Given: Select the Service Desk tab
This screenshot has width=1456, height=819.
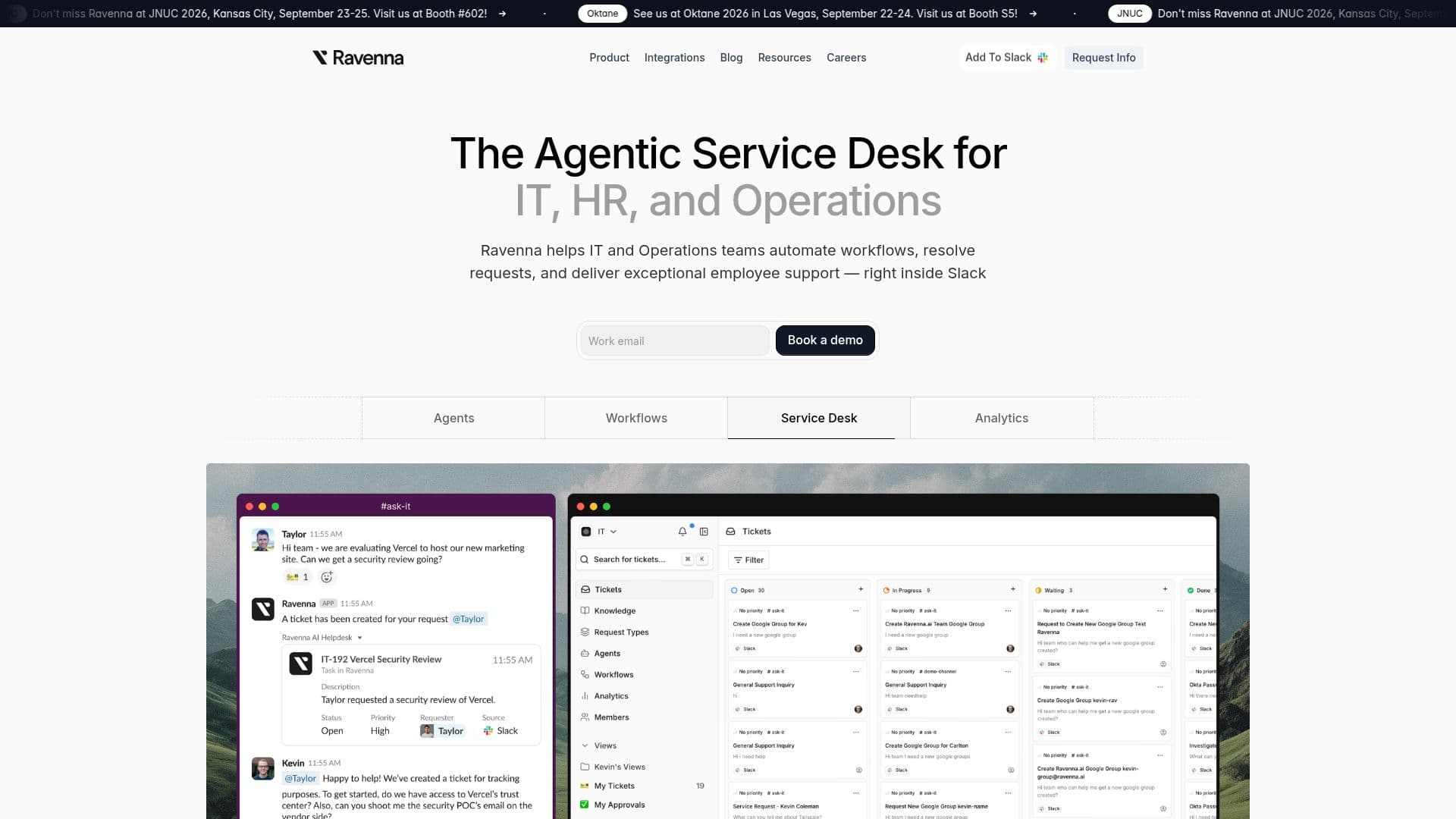Looking at the screenshot, I should pos(819,418).
